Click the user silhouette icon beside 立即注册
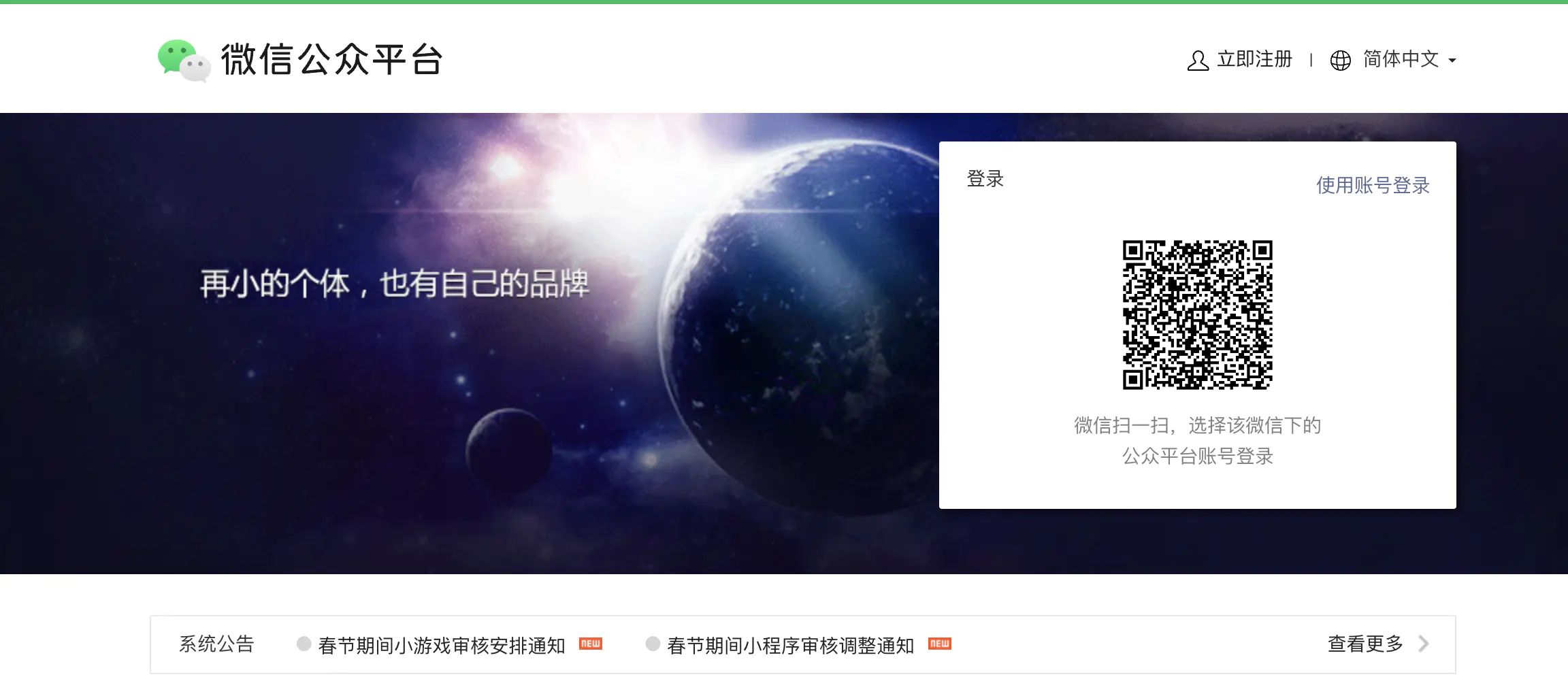Image resolution: width=1568 pixels, height=698 pixels. (x=1198, y=61)
